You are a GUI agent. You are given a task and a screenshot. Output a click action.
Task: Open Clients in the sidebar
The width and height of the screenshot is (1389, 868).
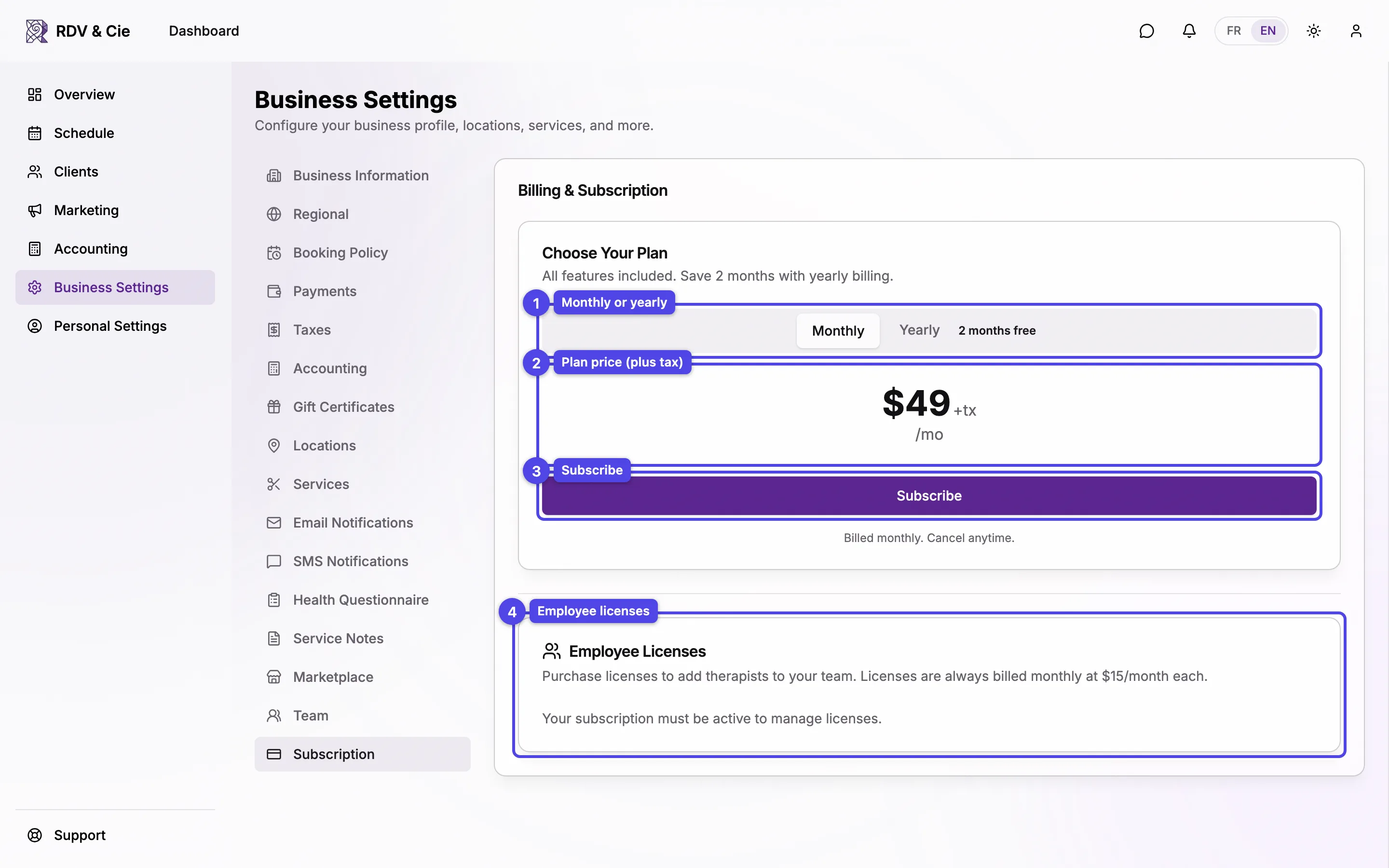tap(115, 172)
